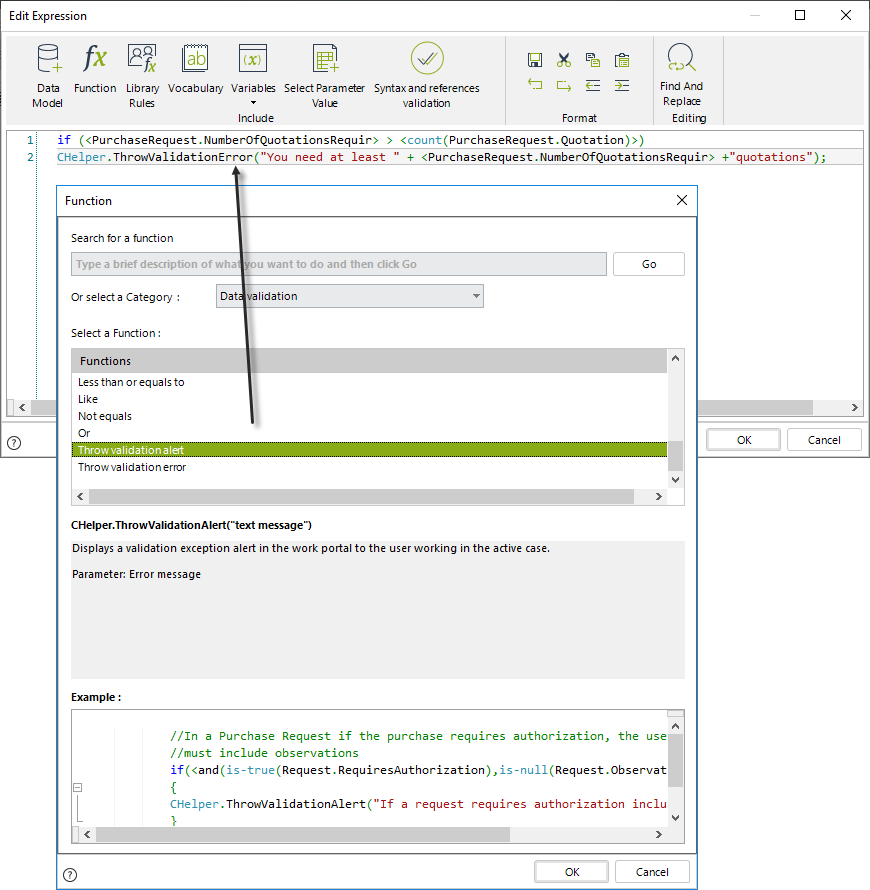Open the Vocabulary tool

pyautogui.click(x=195, y=68)
